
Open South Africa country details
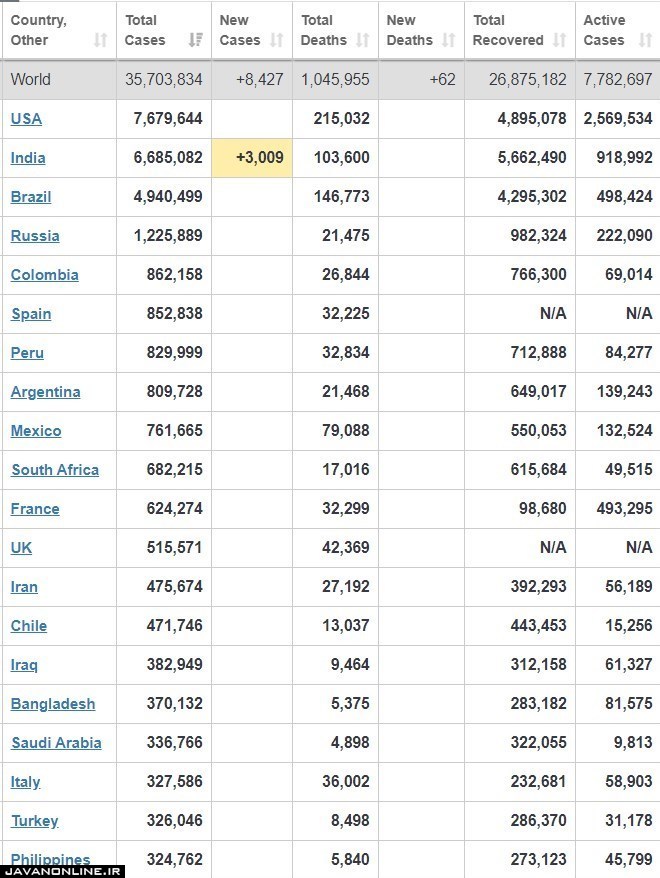[x=55, y=470]
